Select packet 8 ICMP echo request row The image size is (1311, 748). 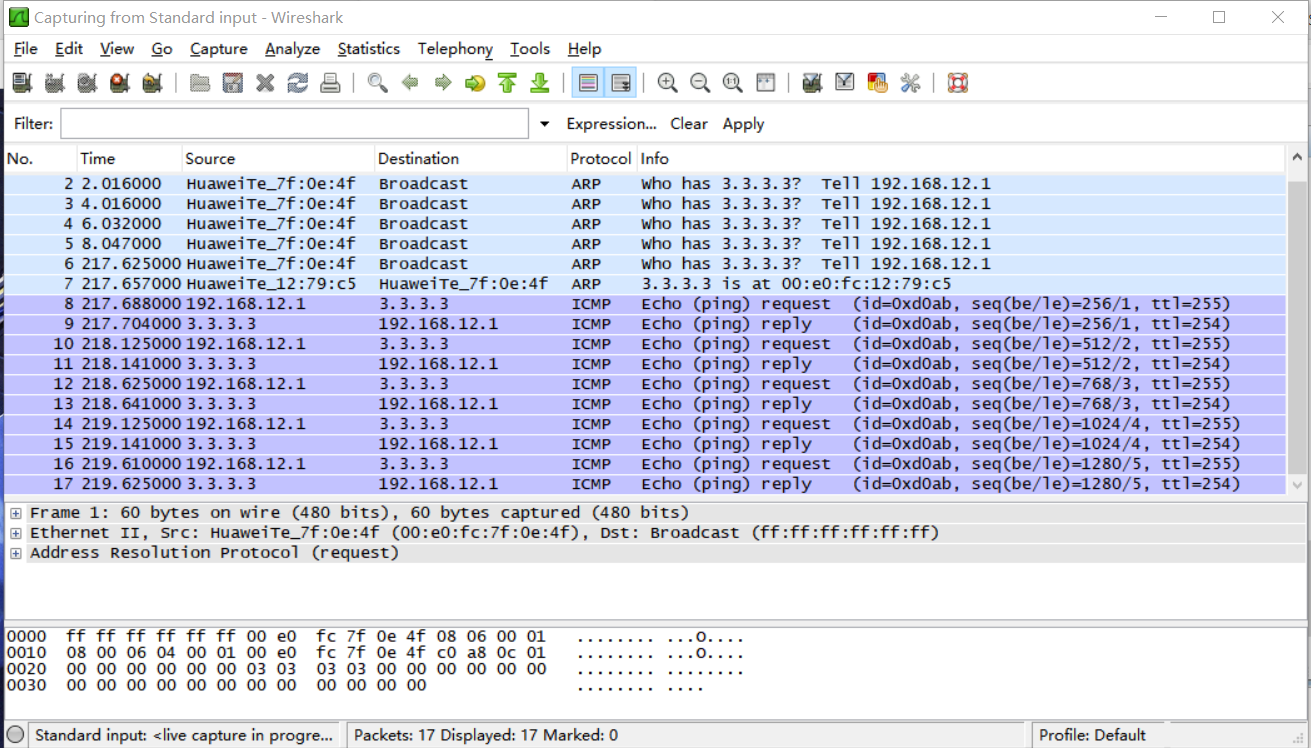pyautogui.click(x=645, y=304)
